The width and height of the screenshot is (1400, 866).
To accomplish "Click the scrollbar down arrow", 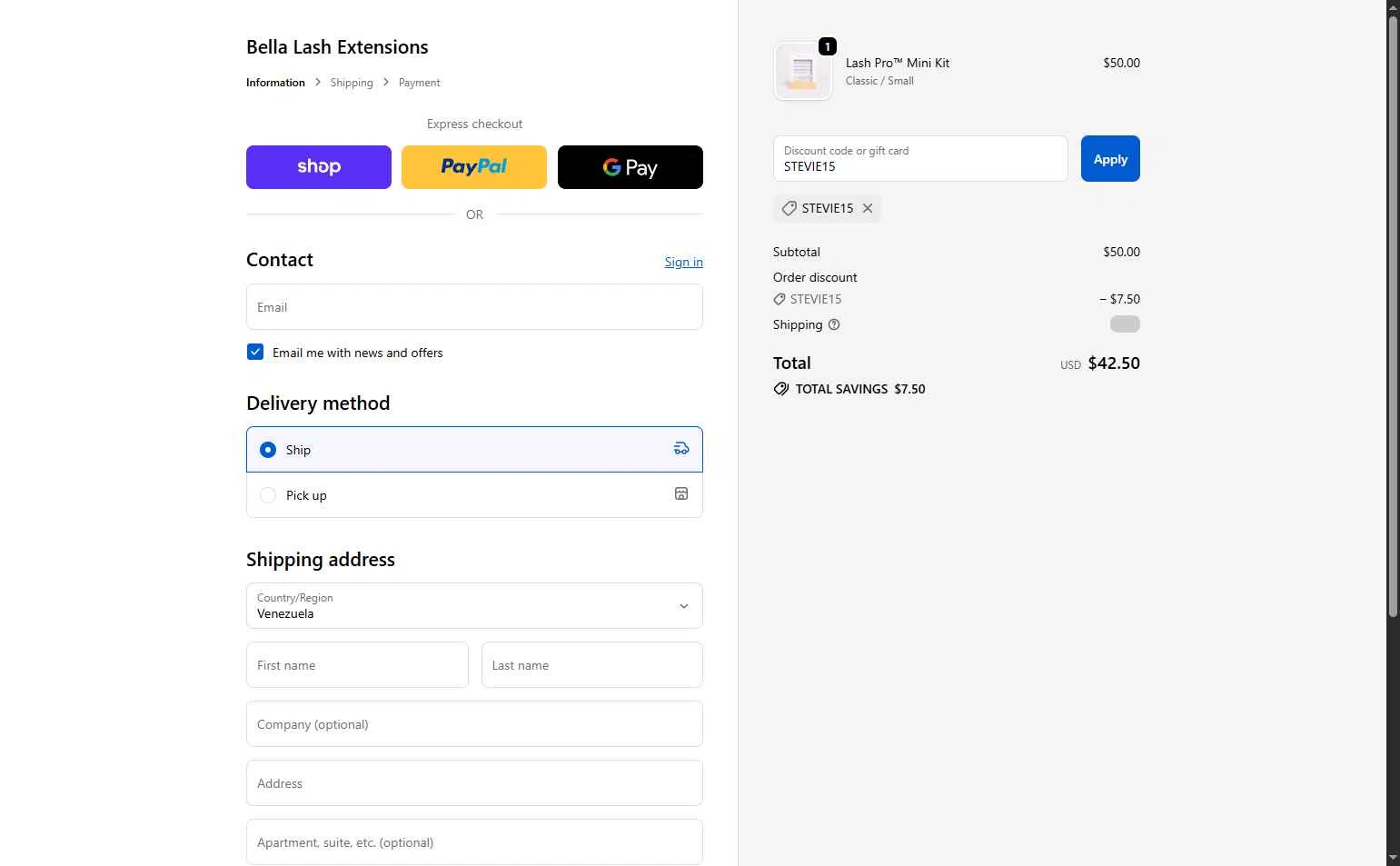I will point(1393,858).
